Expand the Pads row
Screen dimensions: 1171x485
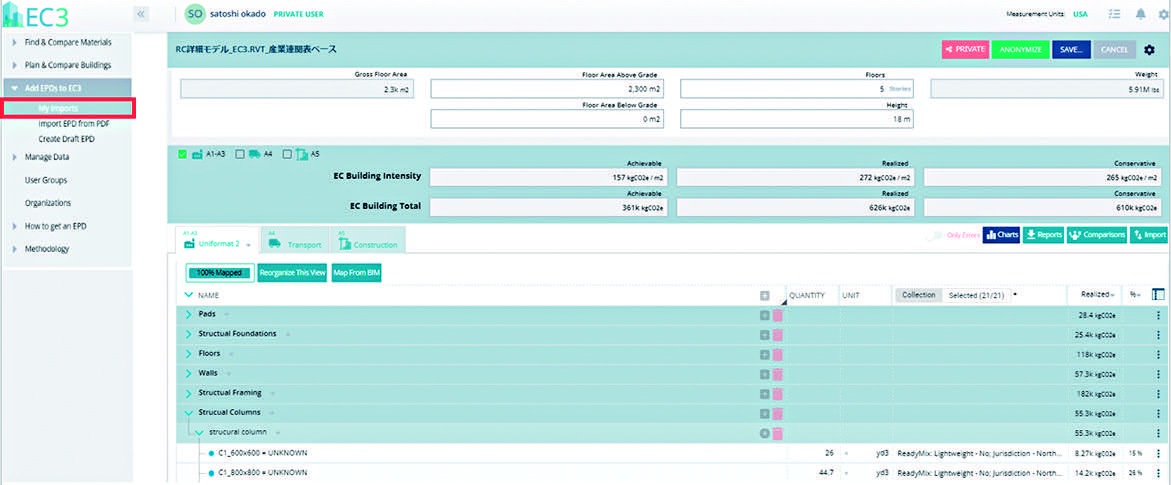pyautogui.click(x=188, y=315)
